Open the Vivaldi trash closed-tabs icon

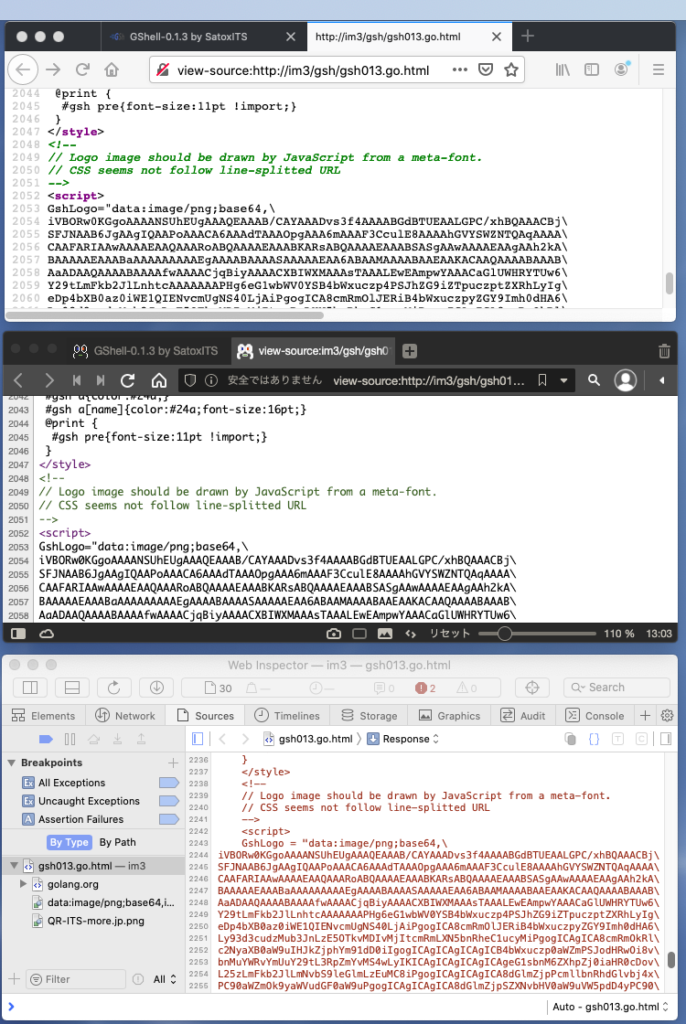(664, 351)
